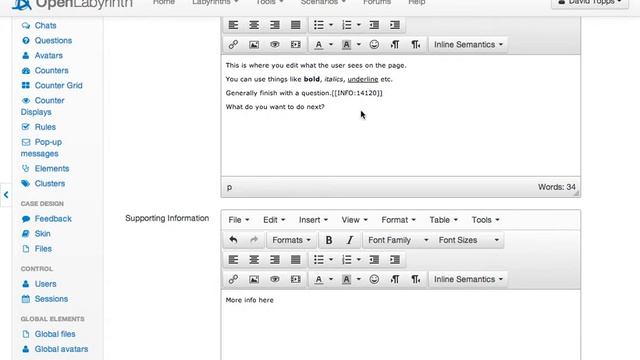Insert image in Supporting Information editor
The height and width of the screenshot is (360, 640).
(254, 279)
